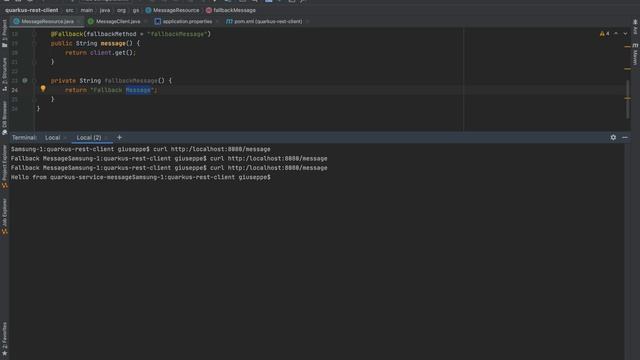The height and width of the screenshot is (360, 640).
Task: Click gs in the navigation breadcrumb
Action: (136, 10)
